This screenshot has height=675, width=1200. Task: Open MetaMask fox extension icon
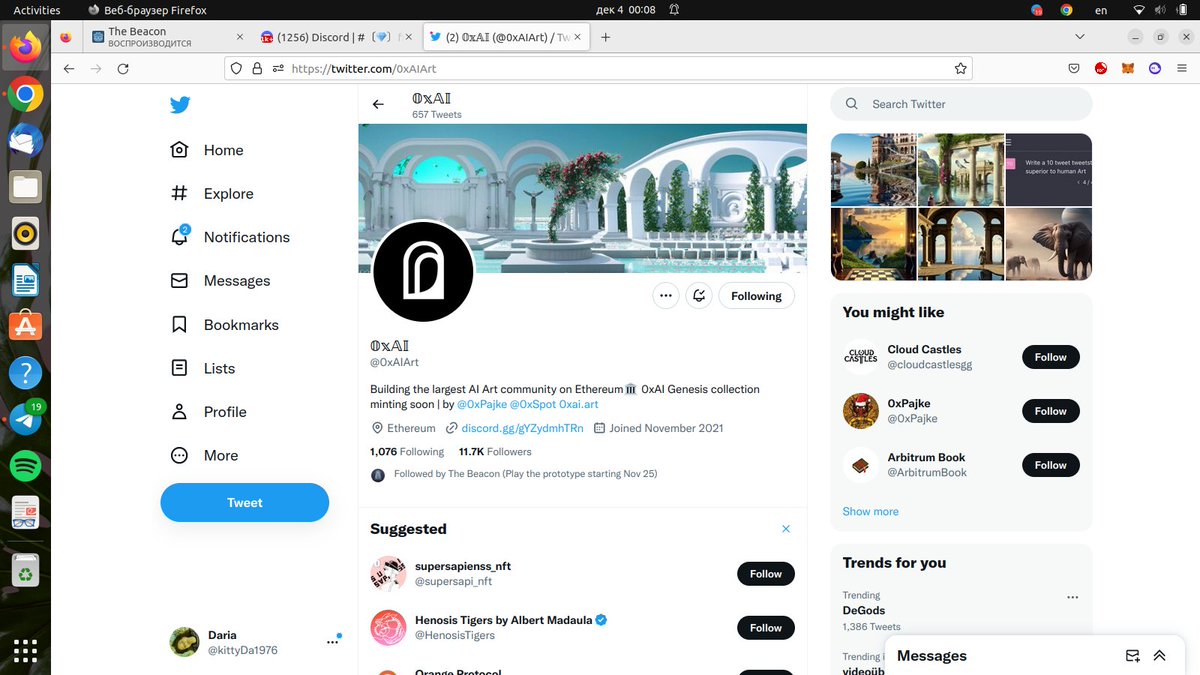[1128, 69]
